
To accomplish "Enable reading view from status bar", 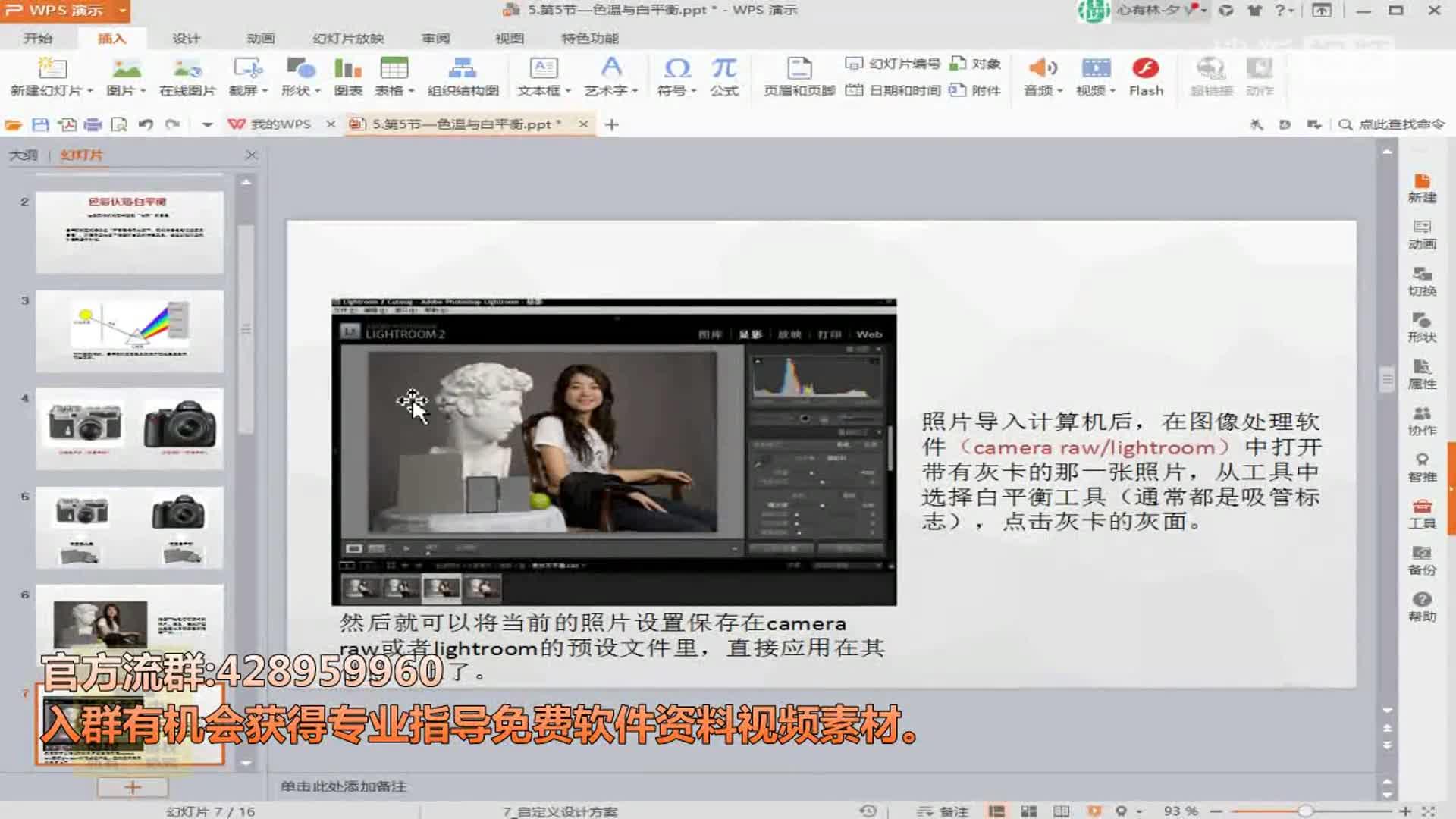I will pyautogui.click(x=1060, y=810).
